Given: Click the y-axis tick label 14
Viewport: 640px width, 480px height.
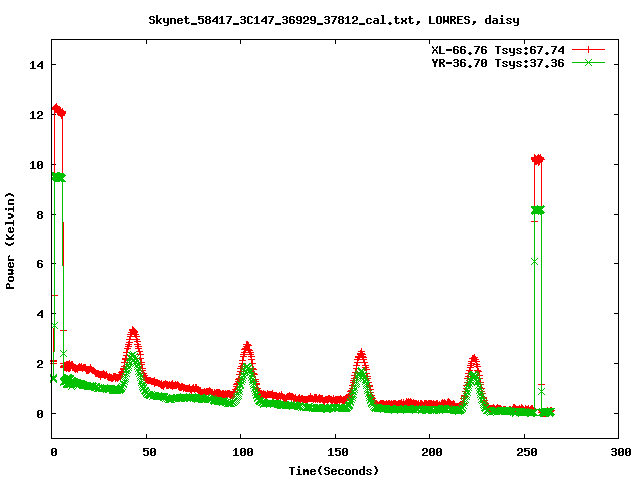Looking at the screenshot, I should (x=36, y=65).
